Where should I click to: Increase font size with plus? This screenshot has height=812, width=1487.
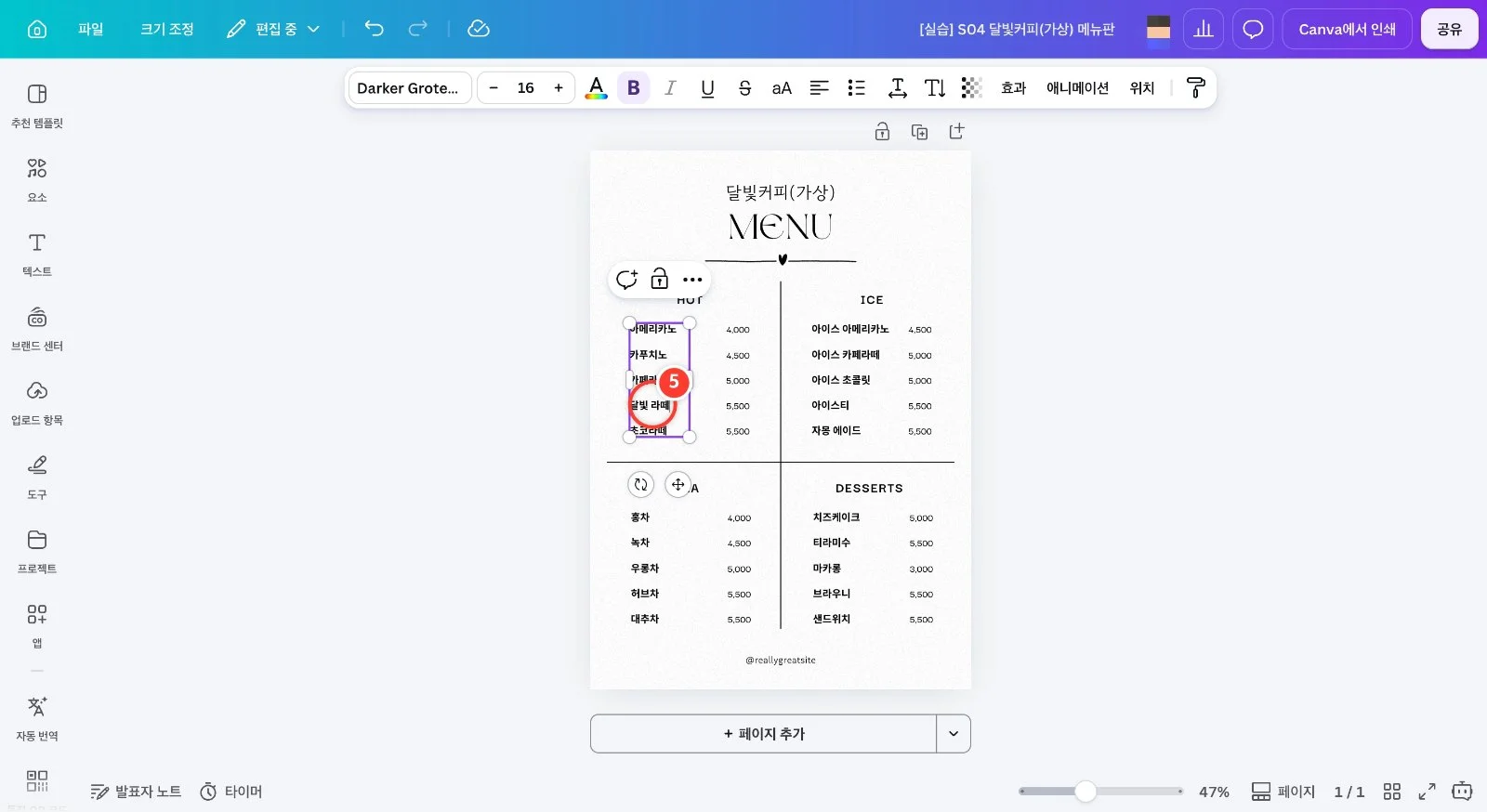coord(559,88)
